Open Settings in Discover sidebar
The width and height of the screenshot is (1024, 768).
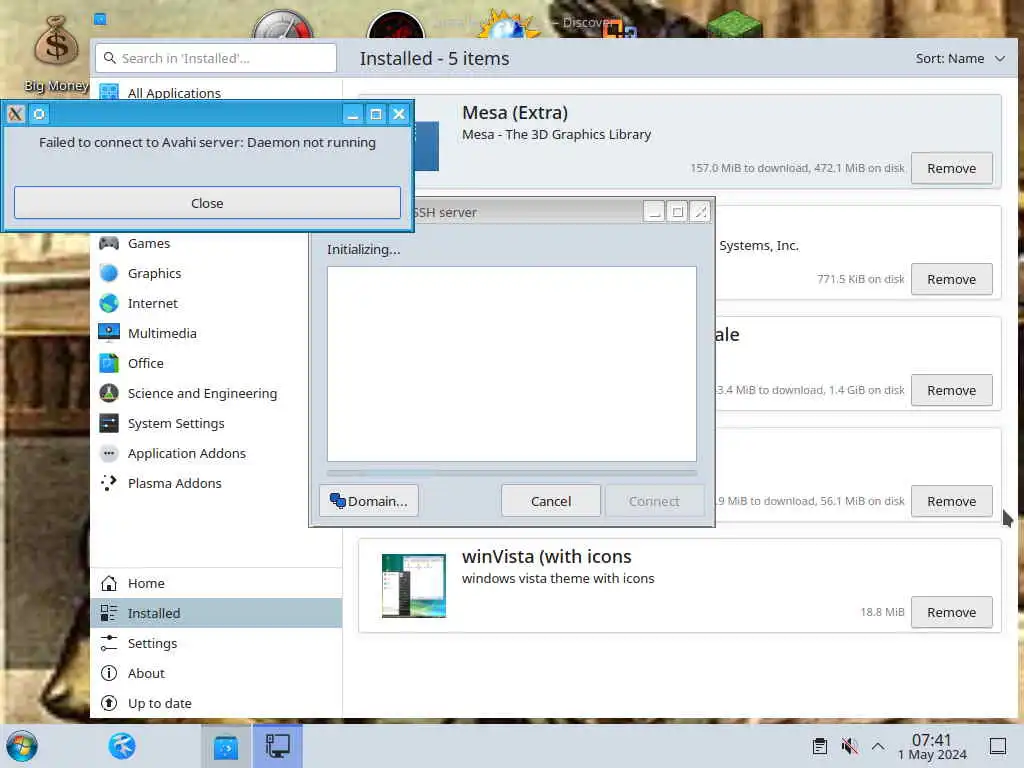pyautogui.click(x=216, y=643)
